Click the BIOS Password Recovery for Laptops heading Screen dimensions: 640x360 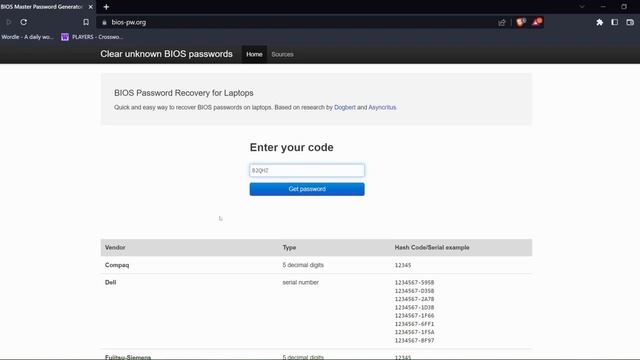pos(184,93)
